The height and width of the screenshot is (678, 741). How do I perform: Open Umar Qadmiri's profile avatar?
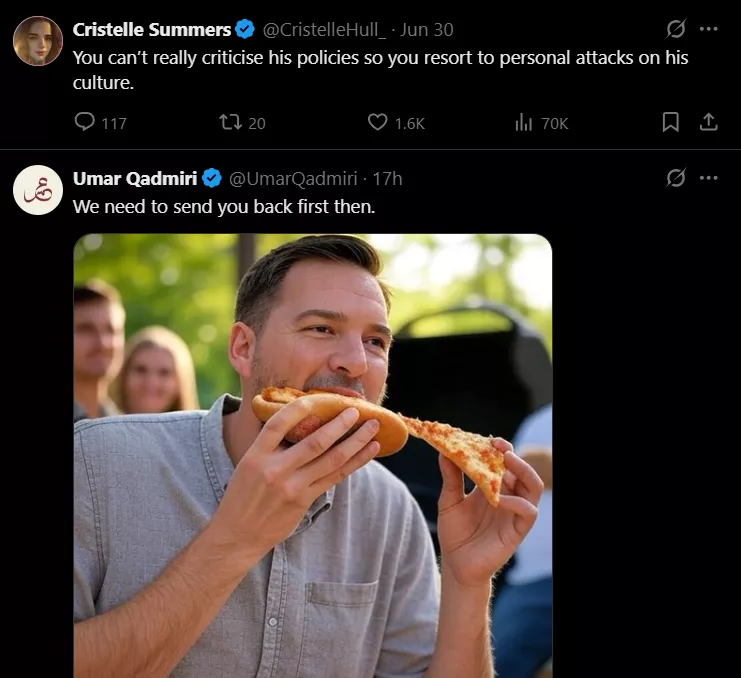pos(38,190)
